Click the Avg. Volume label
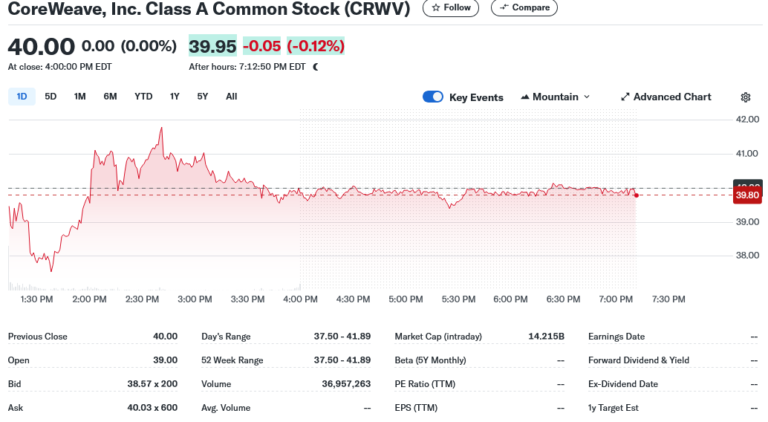768x422 pixels. (x=226, y=408)
